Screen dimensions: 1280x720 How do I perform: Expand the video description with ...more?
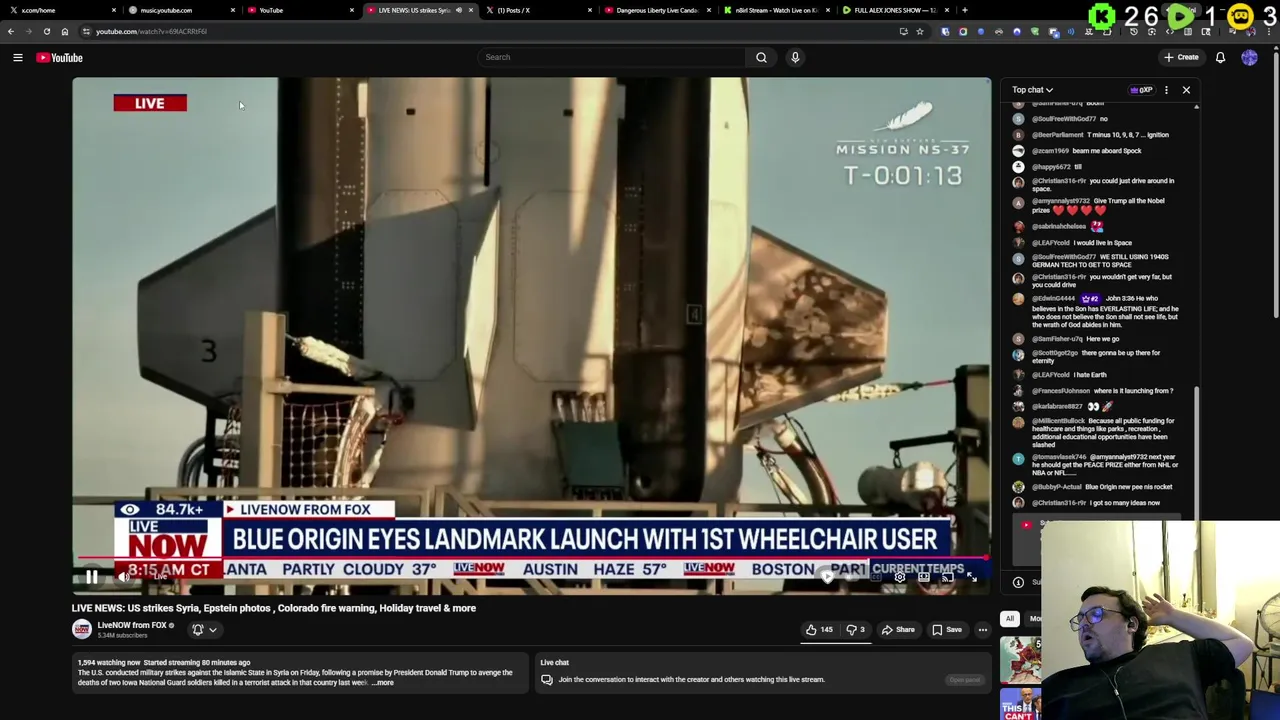(x=383, y=683)
